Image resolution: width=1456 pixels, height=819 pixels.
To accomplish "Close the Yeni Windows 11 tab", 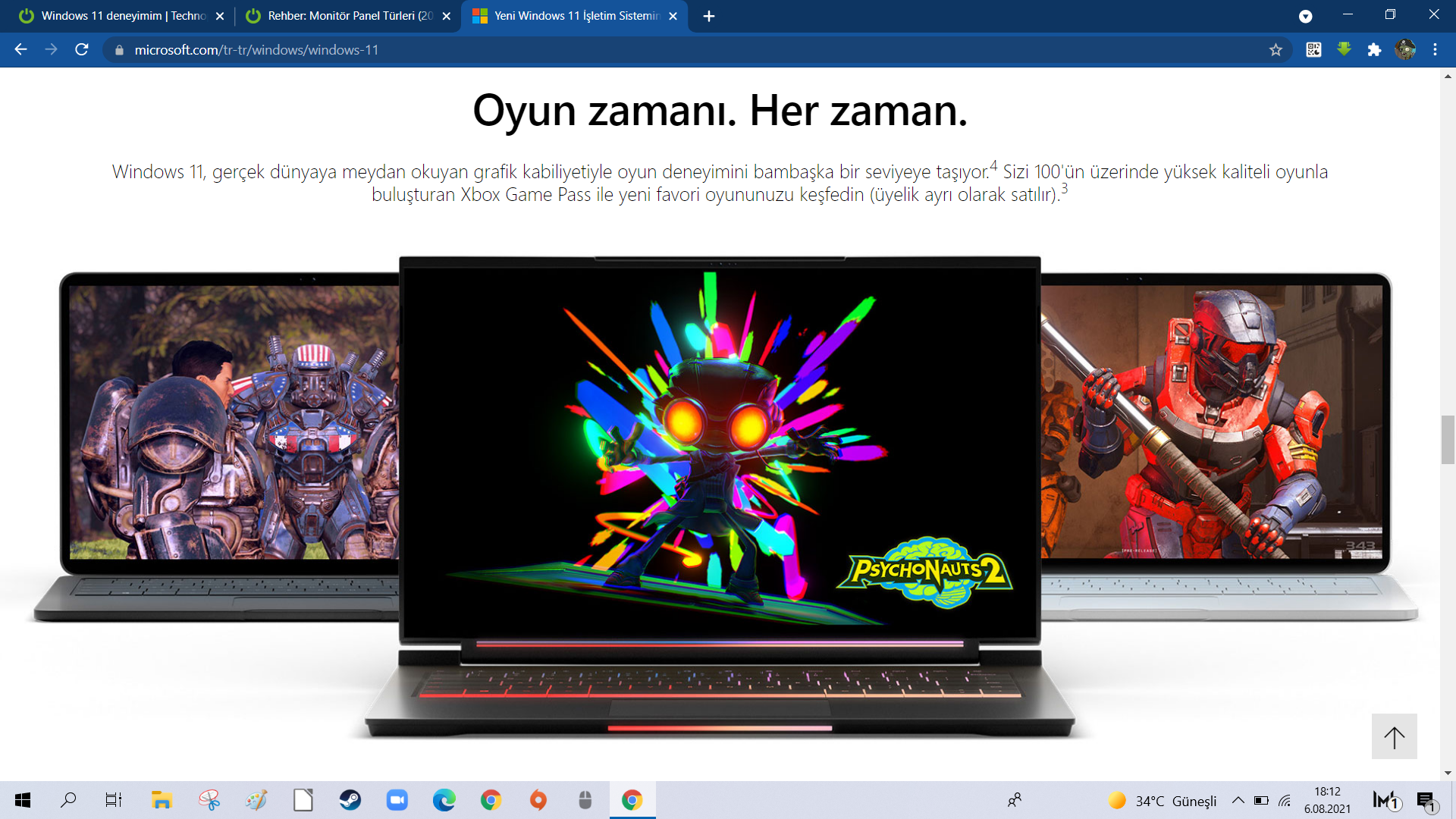I will click(673, 16).
